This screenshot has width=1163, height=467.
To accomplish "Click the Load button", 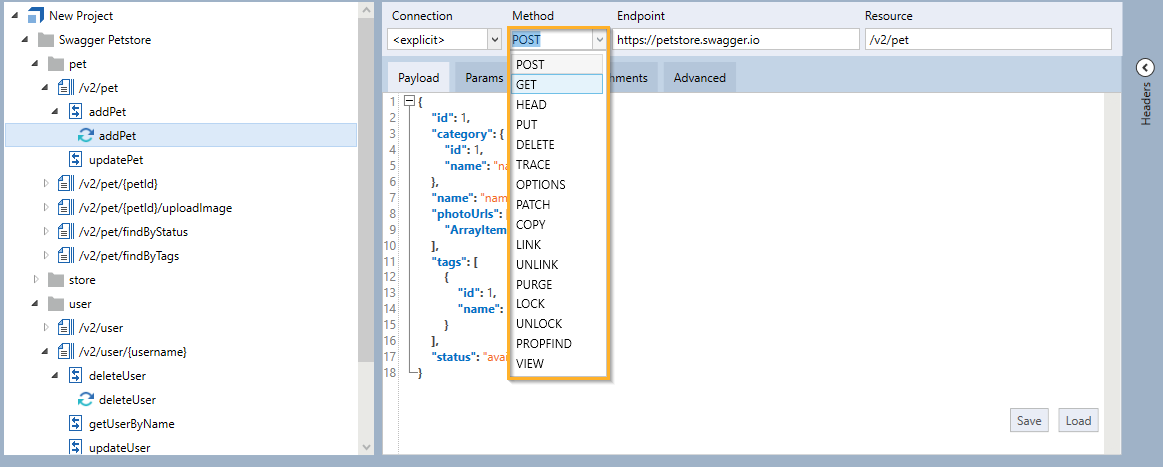I will pos(1078,421).
